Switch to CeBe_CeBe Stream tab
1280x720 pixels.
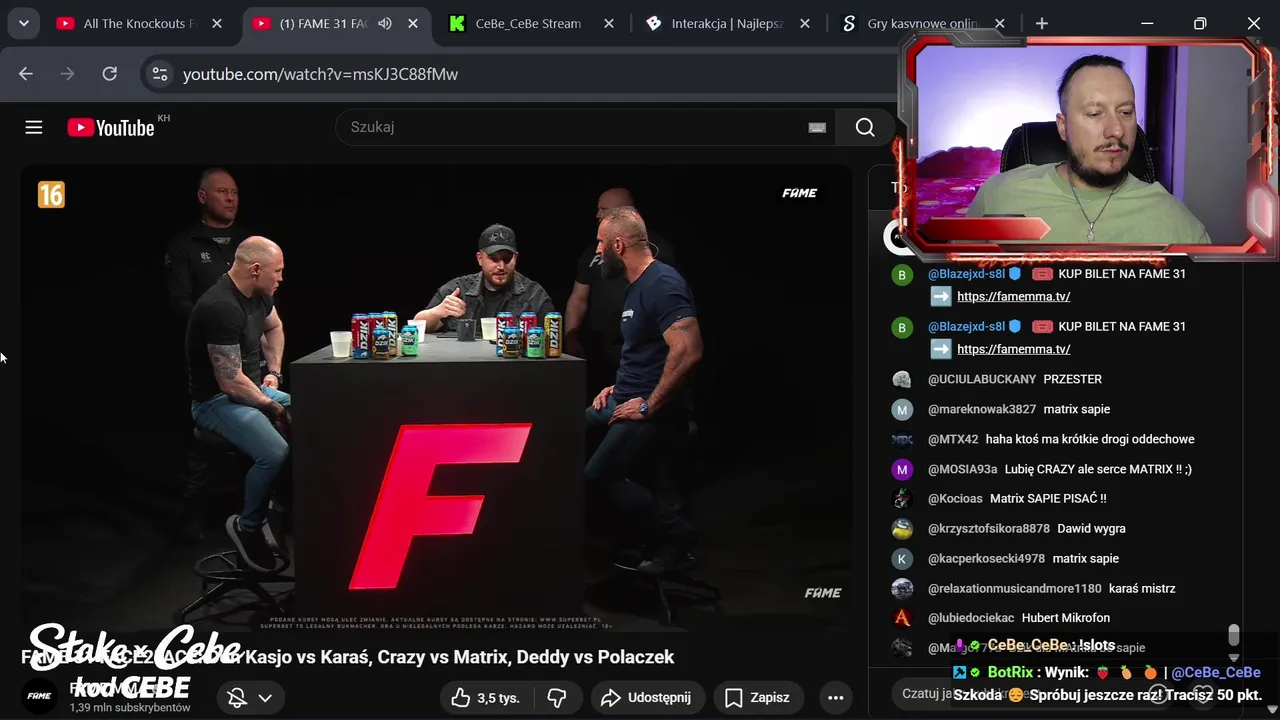(530, 23)
